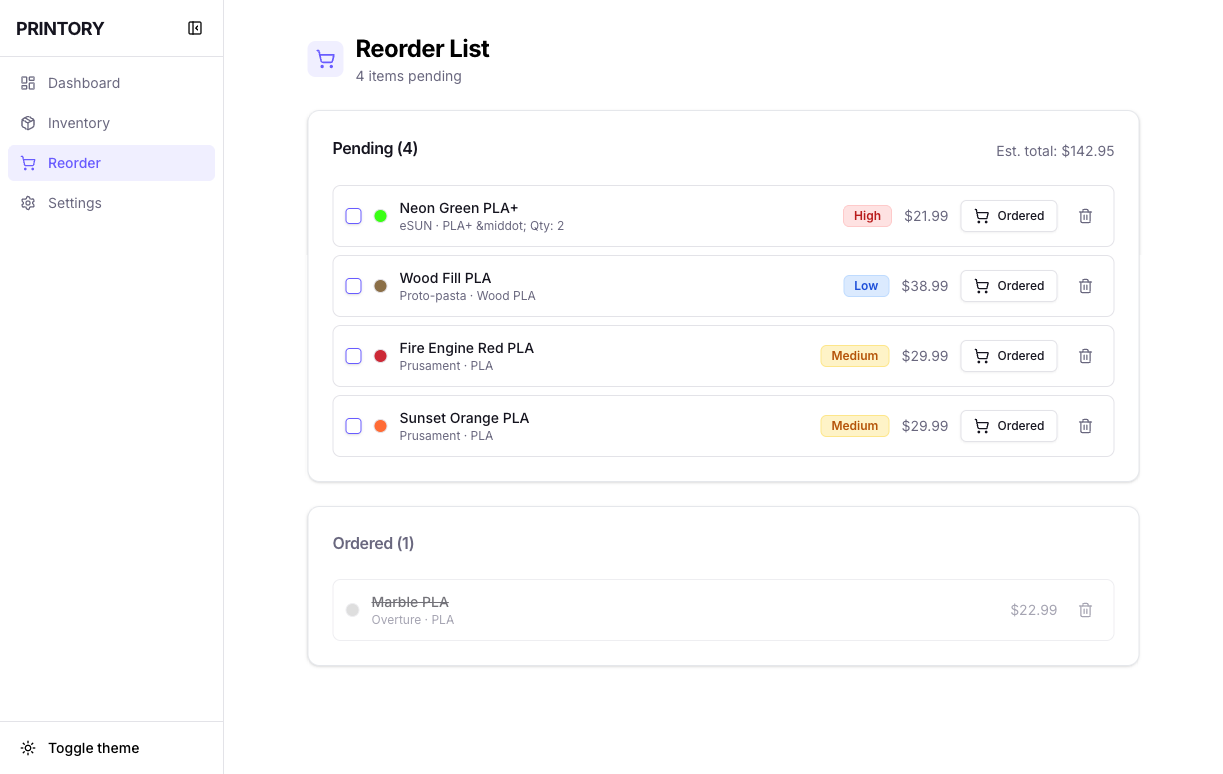Open the Dashboard via its grid icon
The height and width of the screenshot is (774, 1223).
[28, 82]
